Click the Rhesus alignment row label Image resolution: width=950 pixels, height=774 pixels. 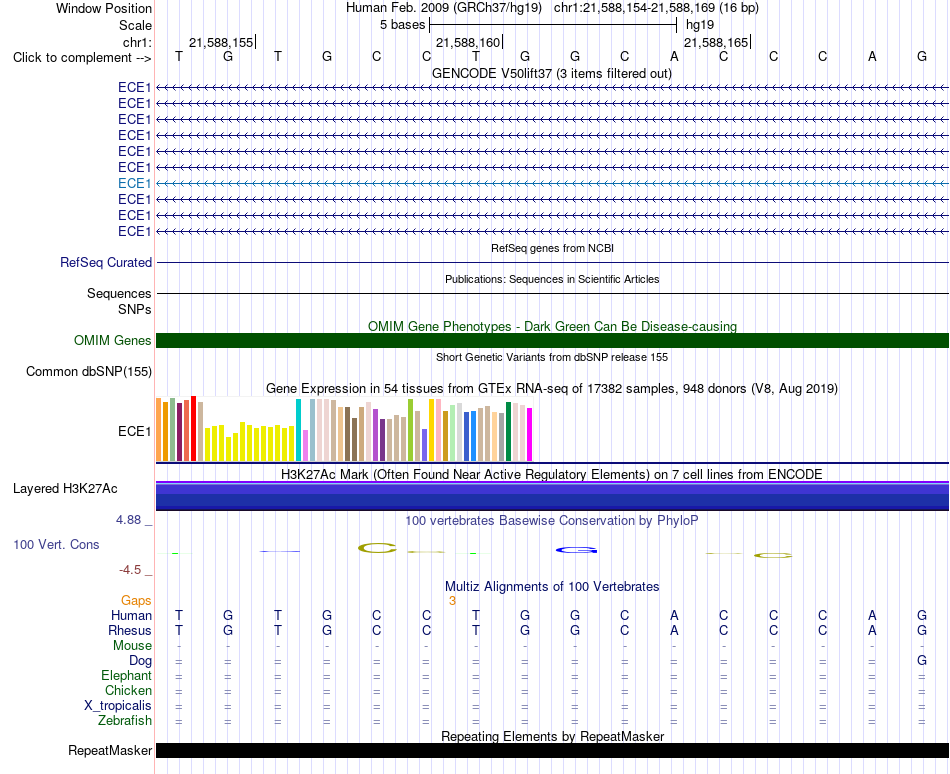point(130,630)
